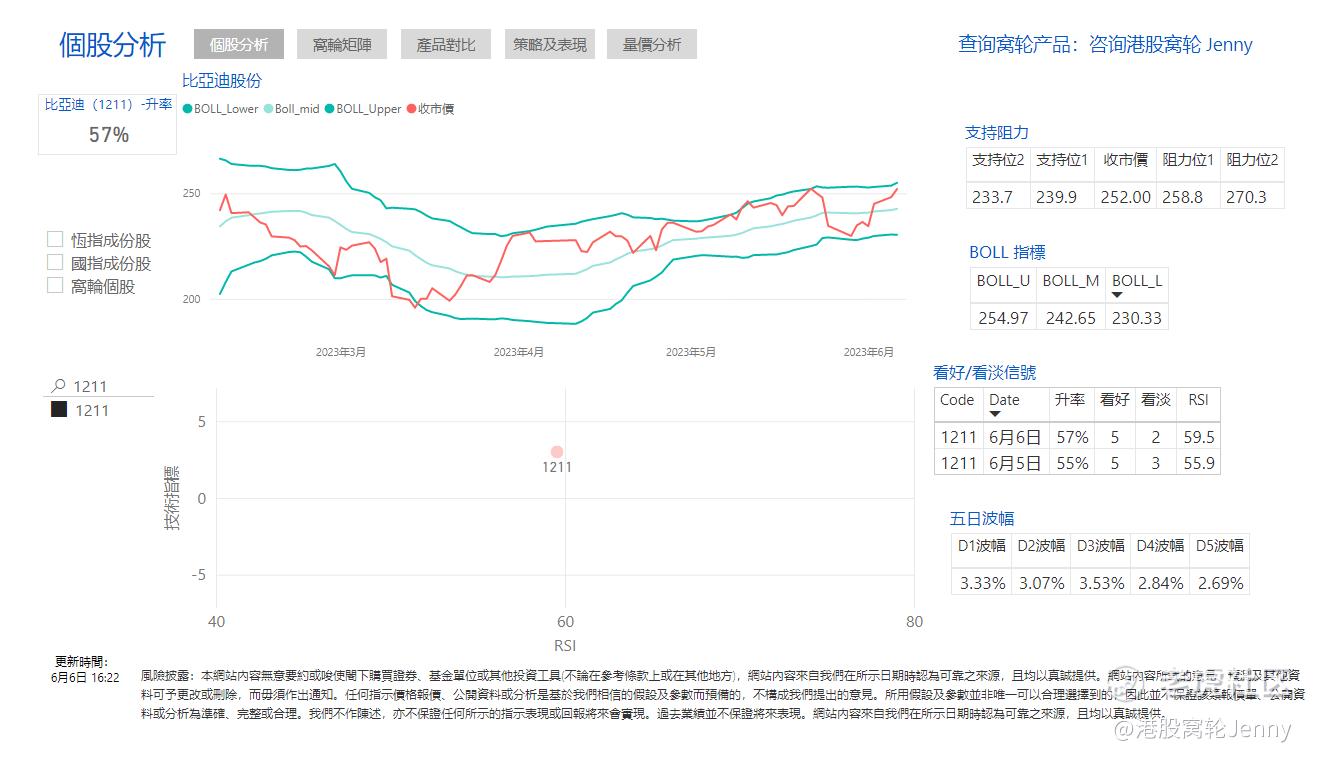This screenshot has width=1317, height=759.
Task: Click the 比亞迪 (1211) 升率 57% card
Action: pos(108,124)
